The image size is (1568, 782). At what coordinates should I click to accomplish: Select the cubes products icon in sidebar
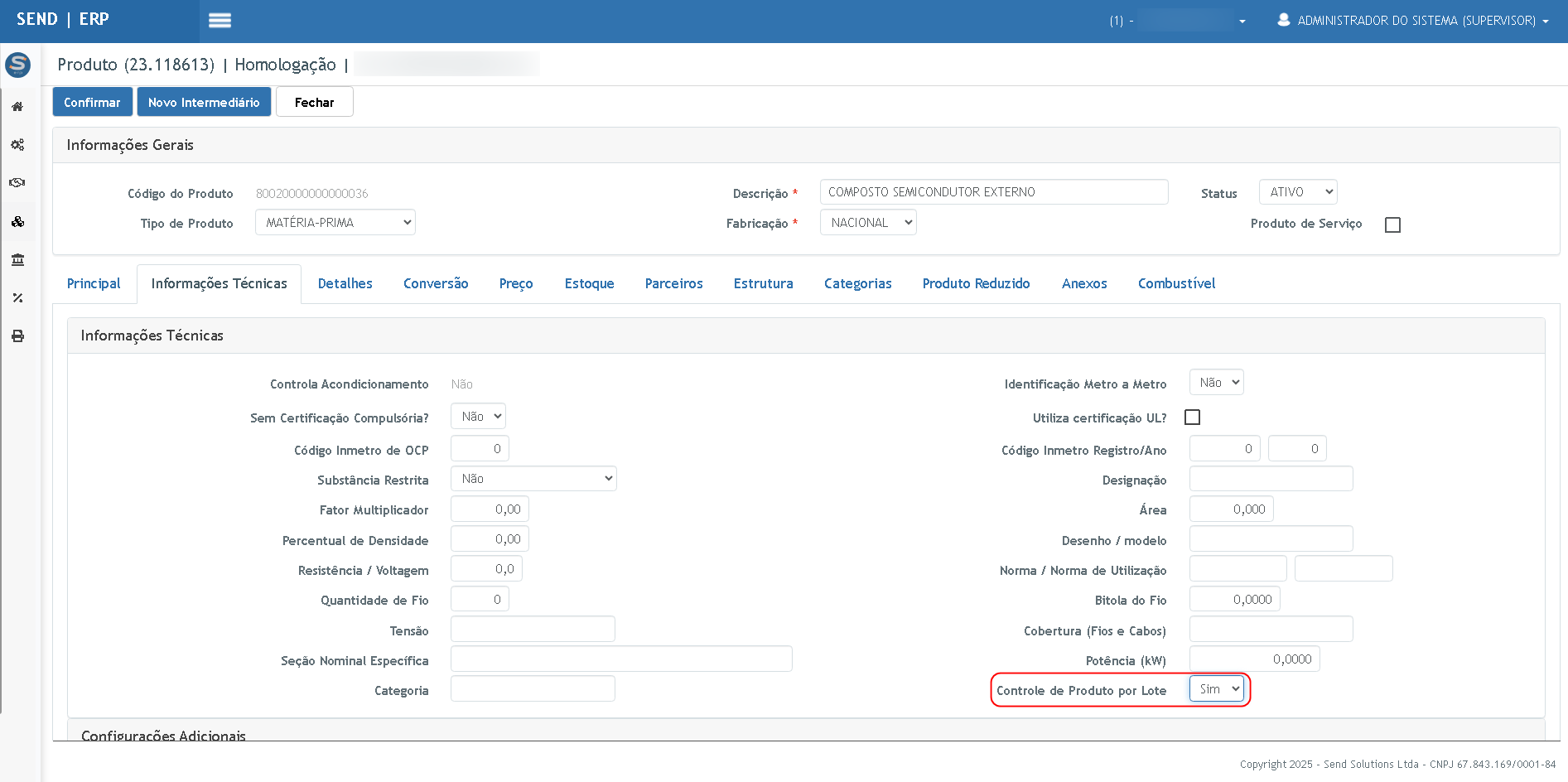(x=17, y=222)
